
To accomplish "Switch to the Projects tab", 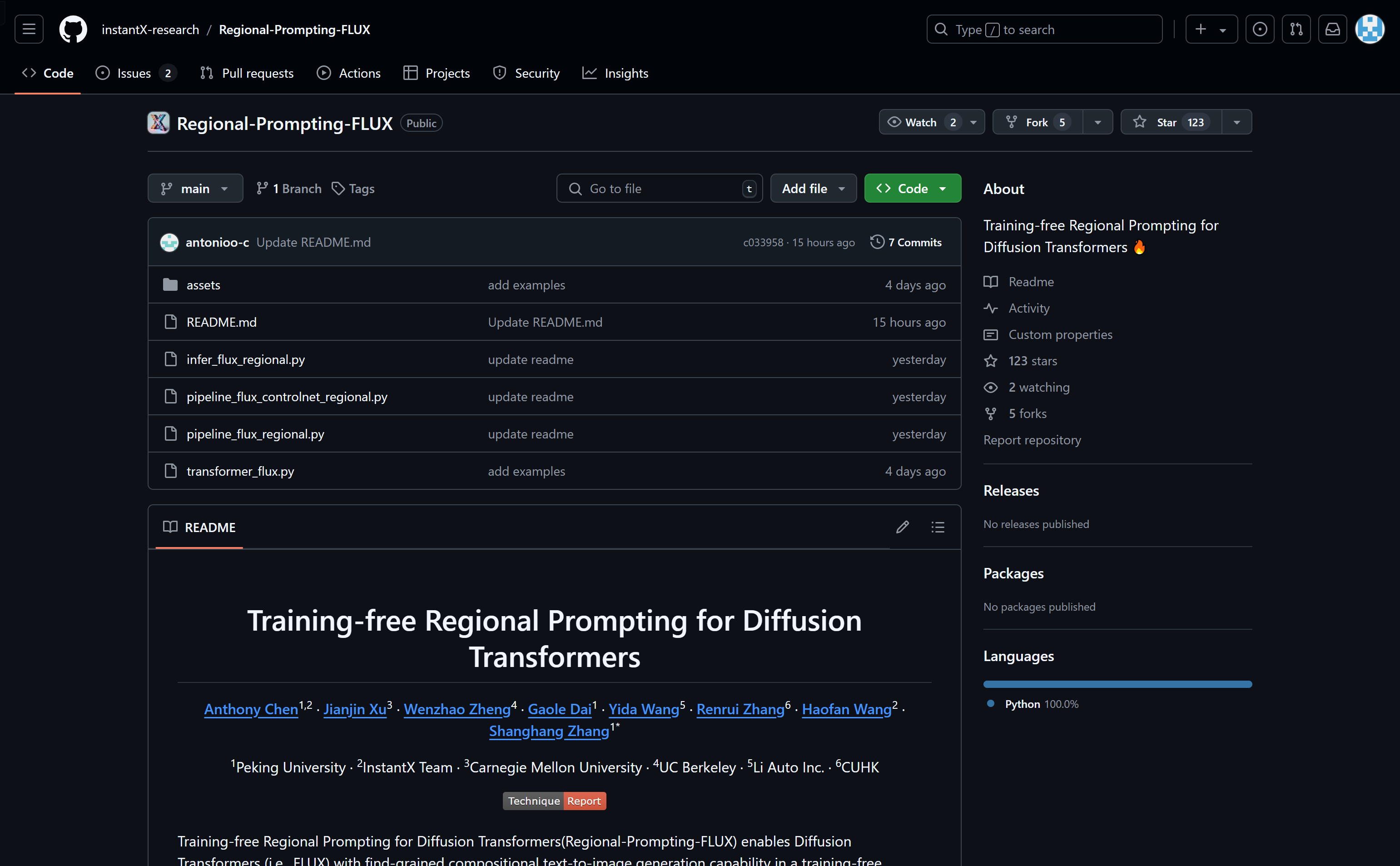I will point(437,73).
